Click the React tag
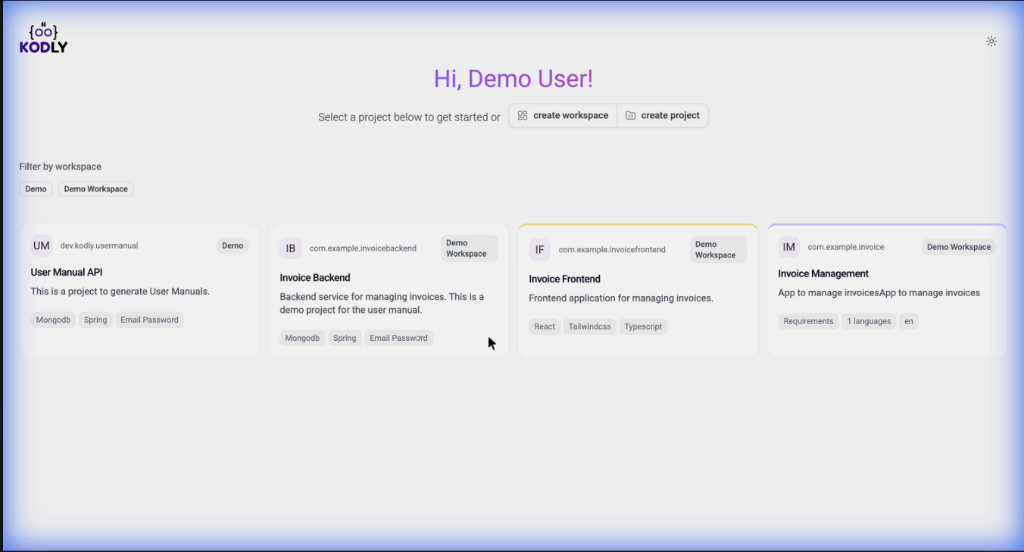 [x=545, y=327]
